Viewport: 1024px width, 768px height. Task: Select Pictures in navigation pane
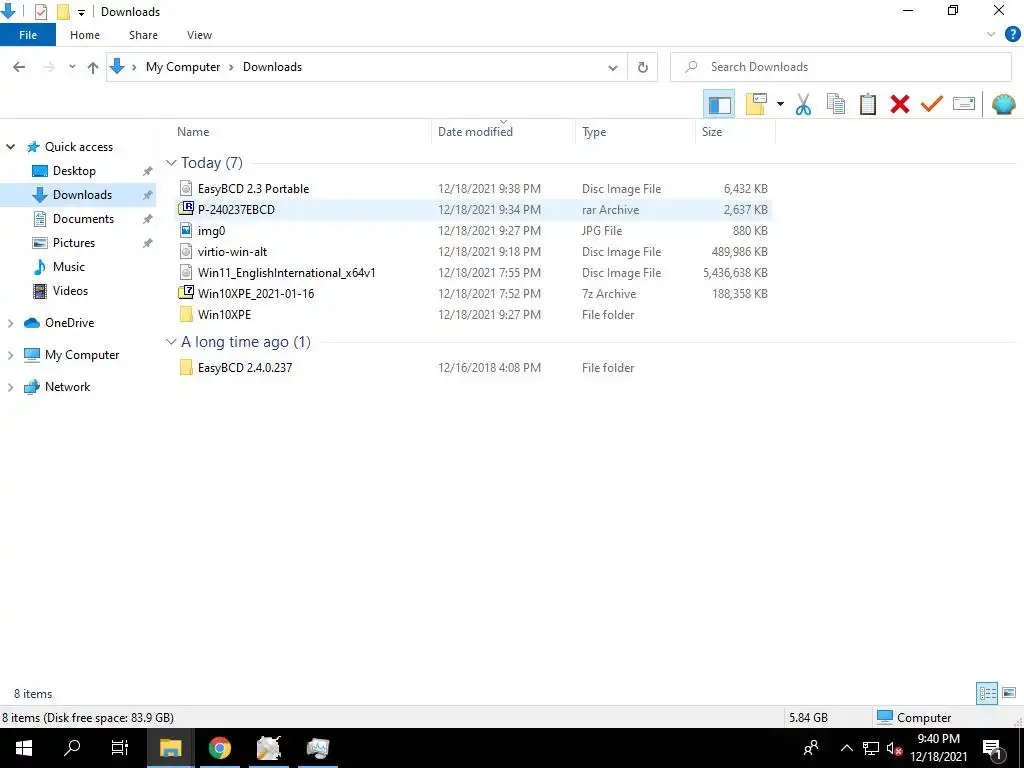pos(74,243)
